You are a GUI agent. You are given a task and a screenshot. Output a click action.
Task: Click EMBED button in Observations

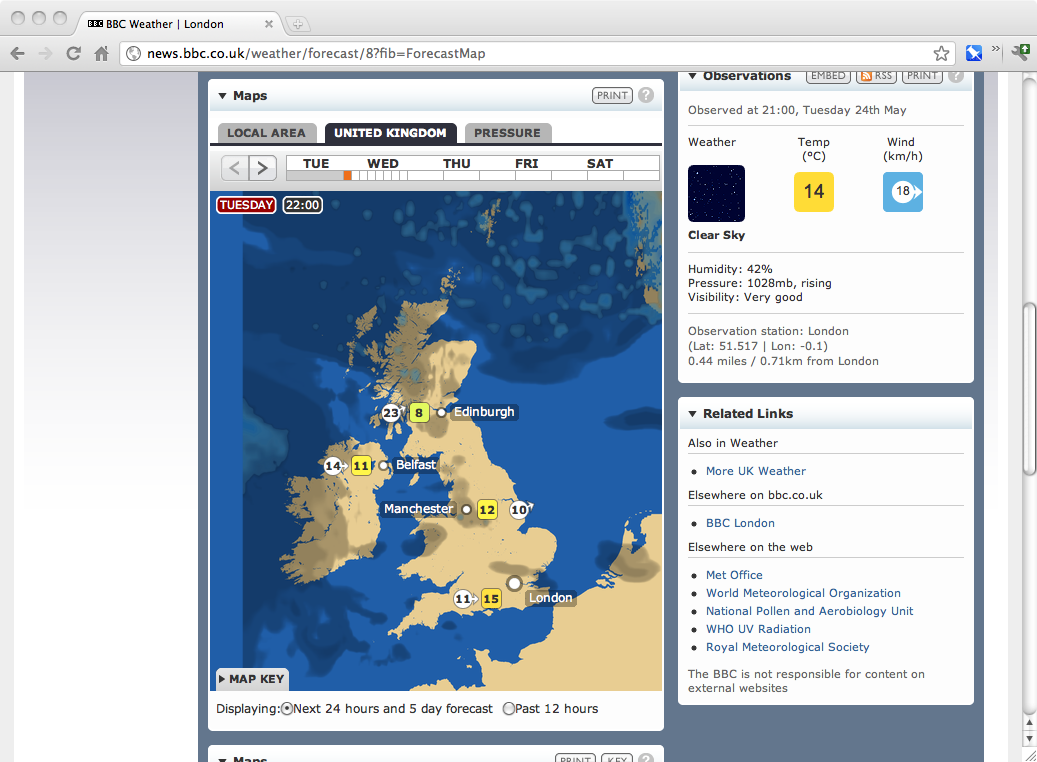coord(828,76)
